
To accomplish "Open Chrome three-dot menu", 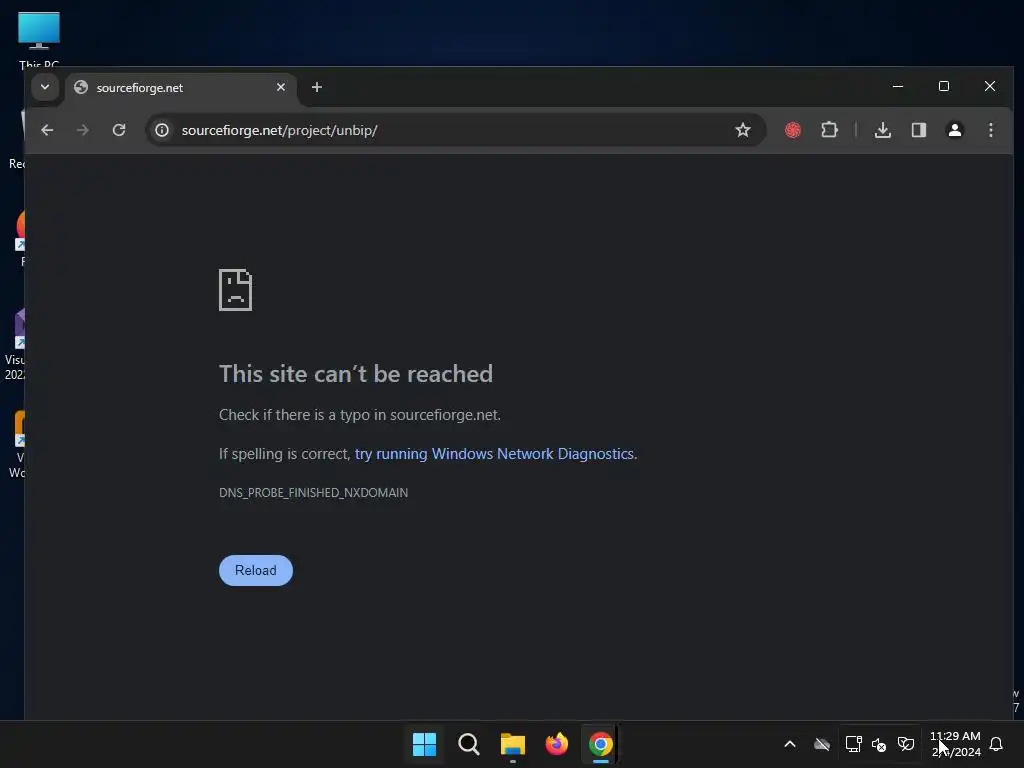I will [x=991, y=130].
